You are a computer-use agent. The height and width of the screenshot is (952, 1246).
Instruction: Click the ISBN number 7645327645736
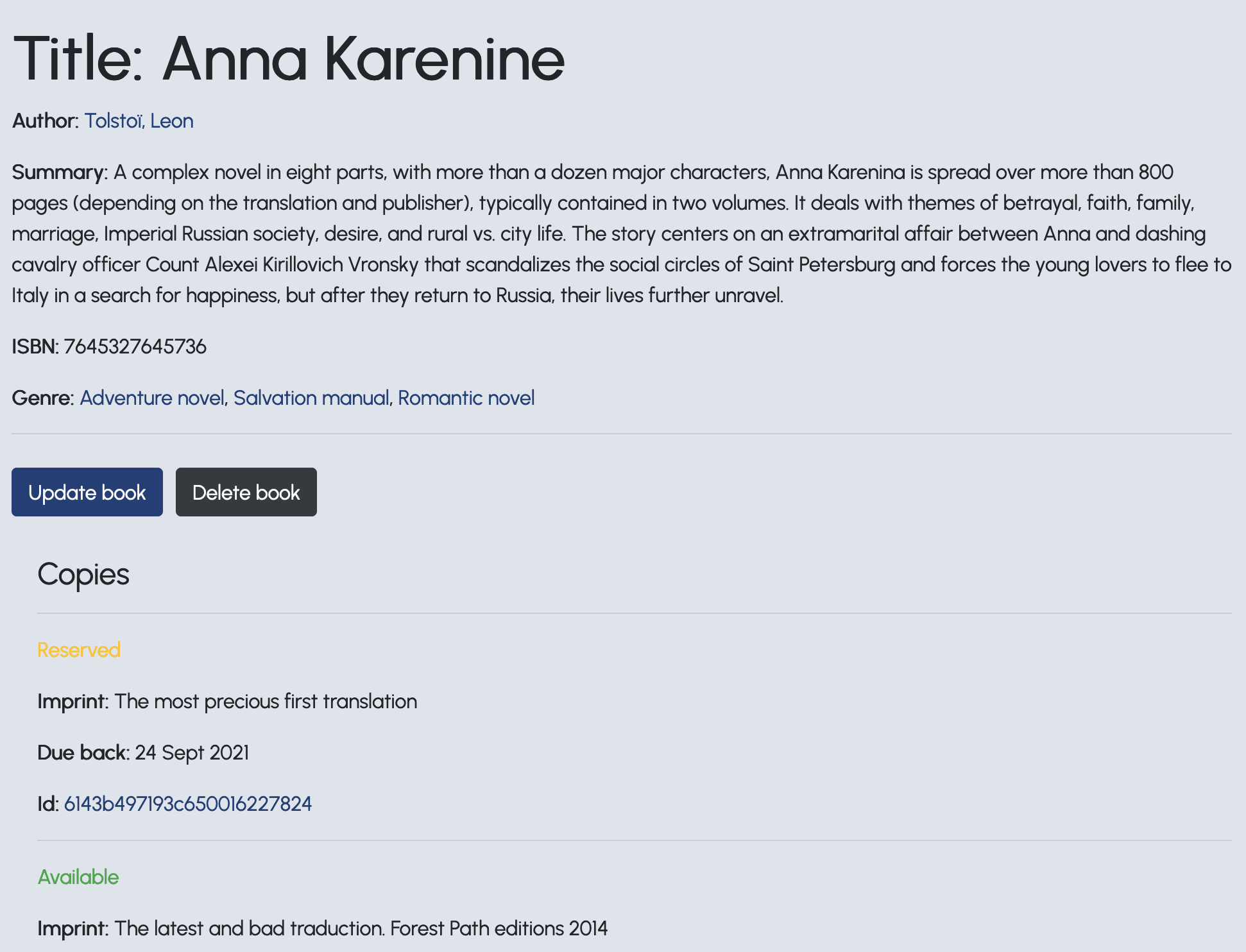point(135,346)
